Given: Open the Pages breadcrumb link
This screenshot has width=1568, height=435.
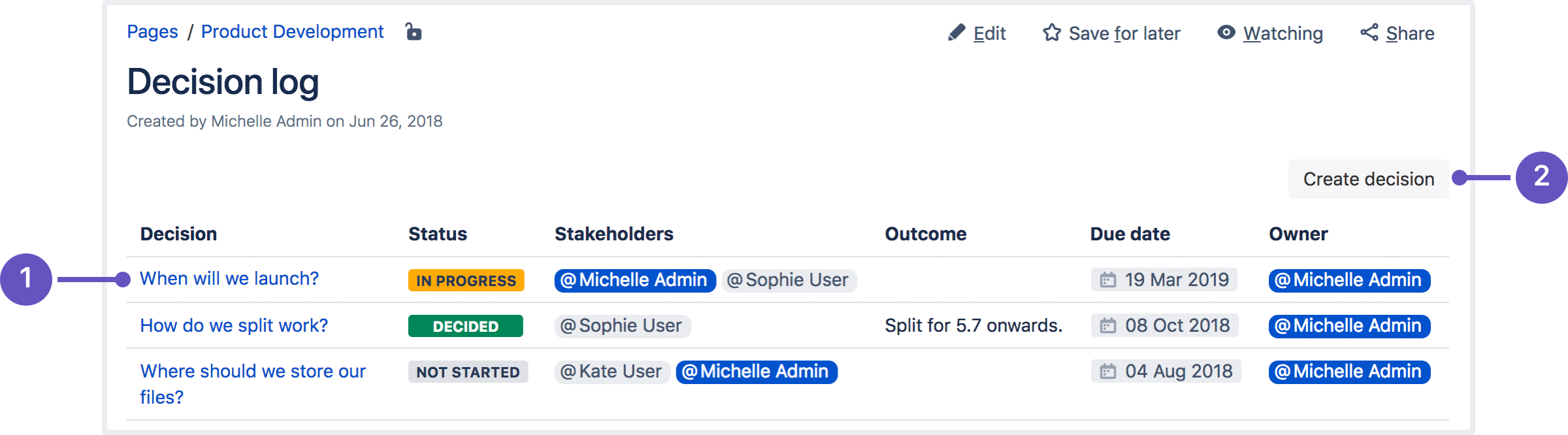Looking at the screenshot, I should tap(152, 31).
